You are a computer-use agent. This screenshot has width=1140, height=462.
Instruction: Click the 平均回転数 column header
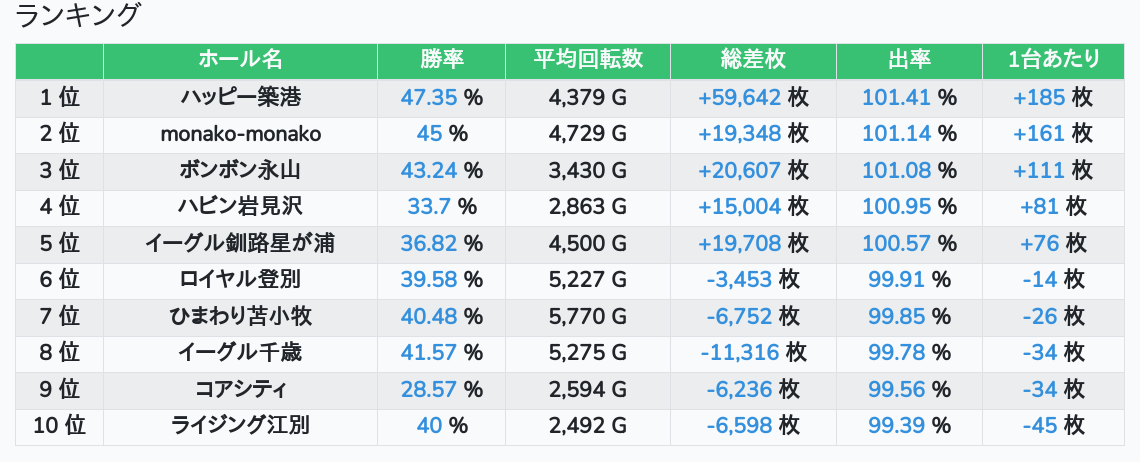(x=588, y=60)
